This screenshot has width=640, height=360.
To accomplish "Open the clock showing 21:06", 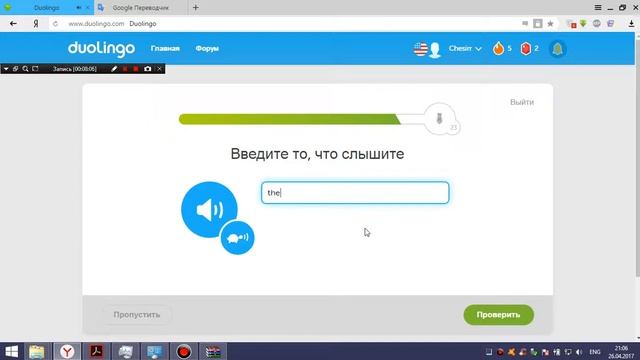I will 621,352.
